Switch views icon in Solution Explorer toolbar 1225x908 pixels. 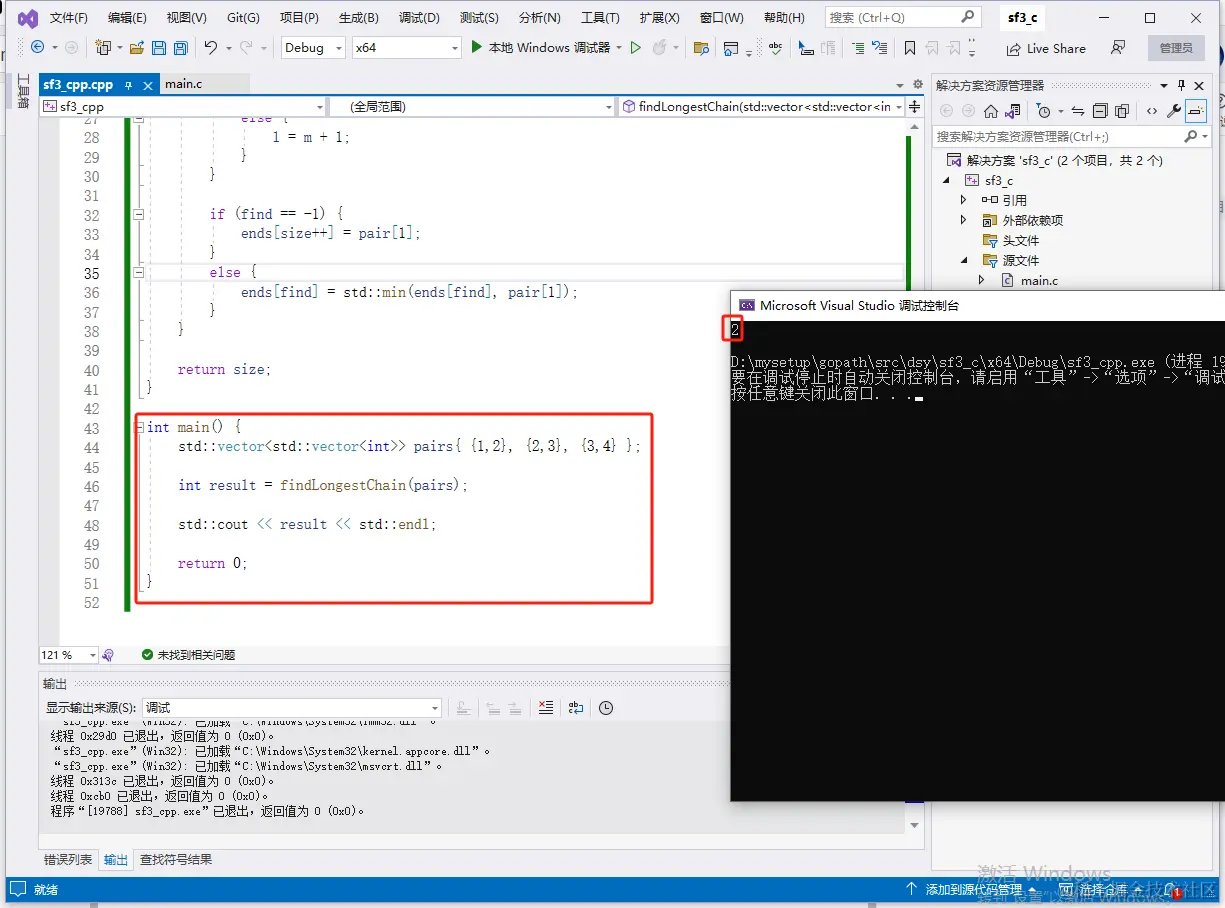[1013, 111]
